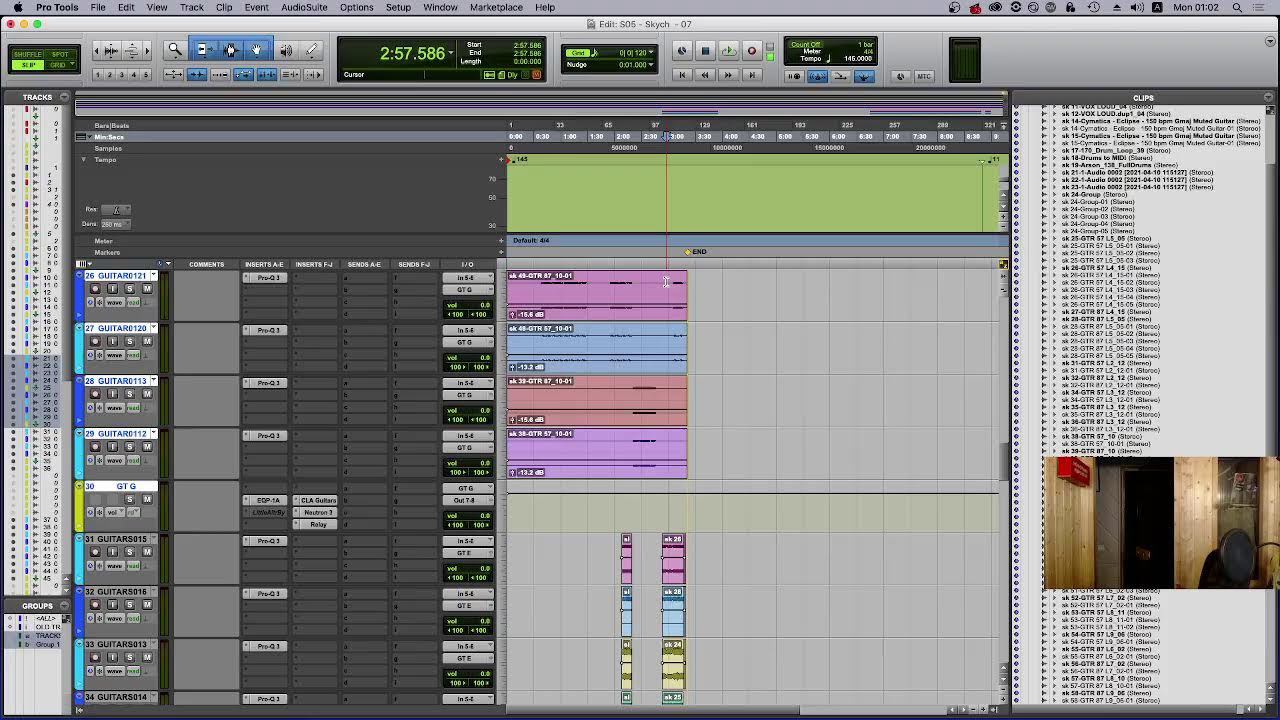Mute track 27 GUITAR0120
Image resolution: width=1280 pixels, height=720 pixels.
coord(146,342)
